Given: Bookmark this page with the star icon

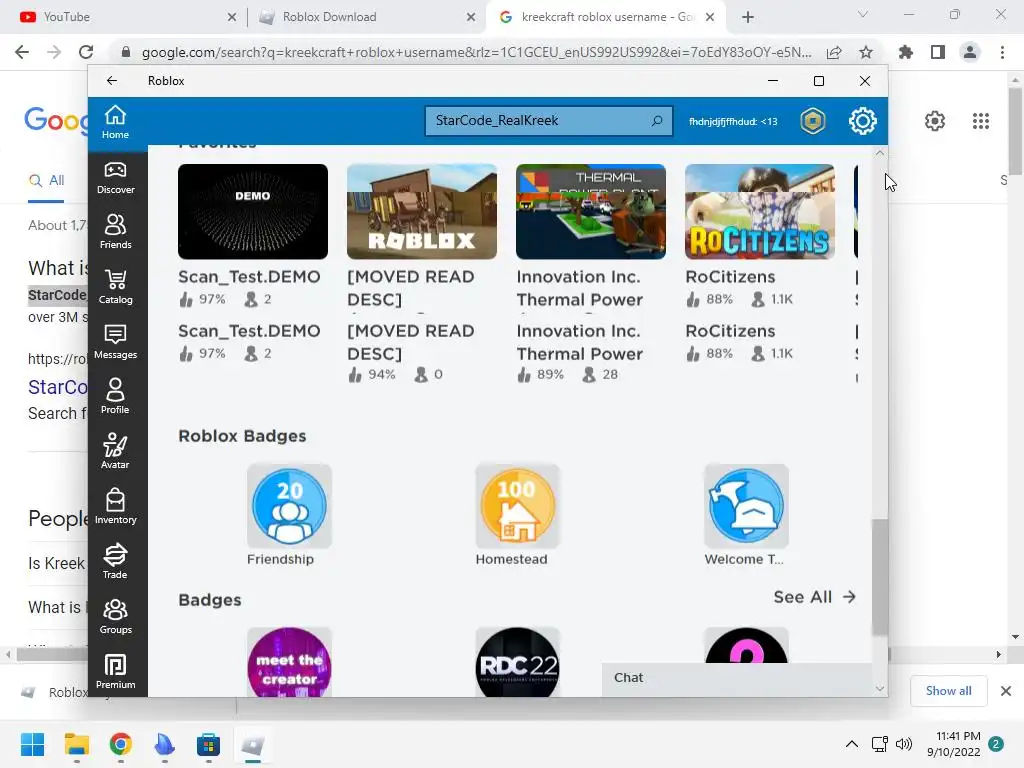Looking at the screenshot, I should 866,52.
